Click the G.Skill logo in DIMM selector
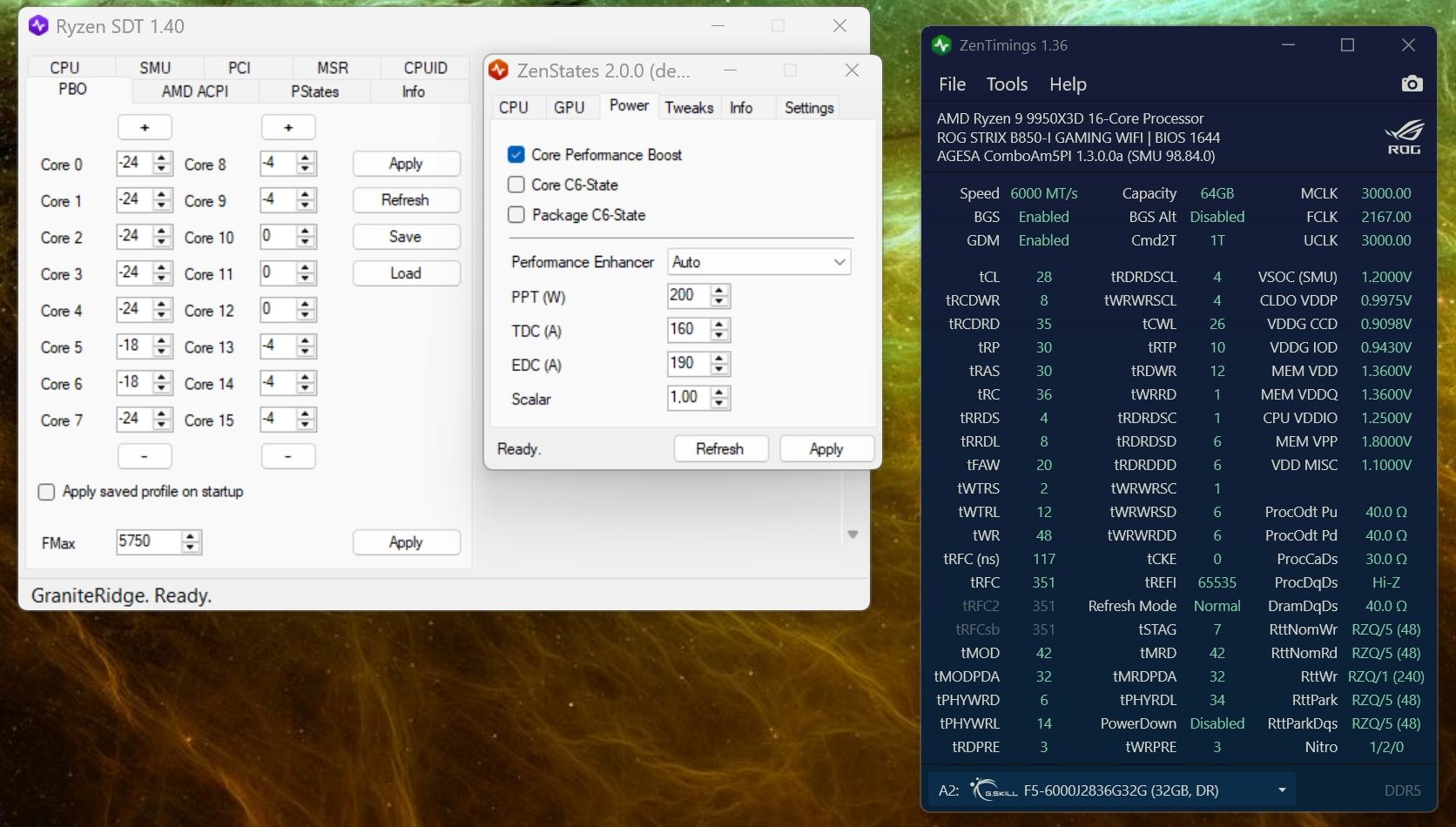 pos(994,790)
